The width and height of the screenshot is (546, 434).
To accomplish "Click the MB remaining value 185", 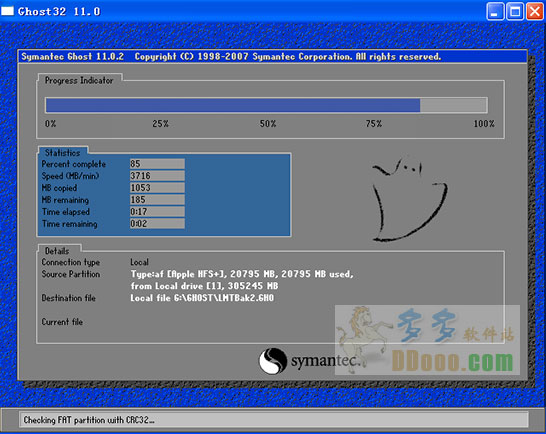I will coord(157,200).
